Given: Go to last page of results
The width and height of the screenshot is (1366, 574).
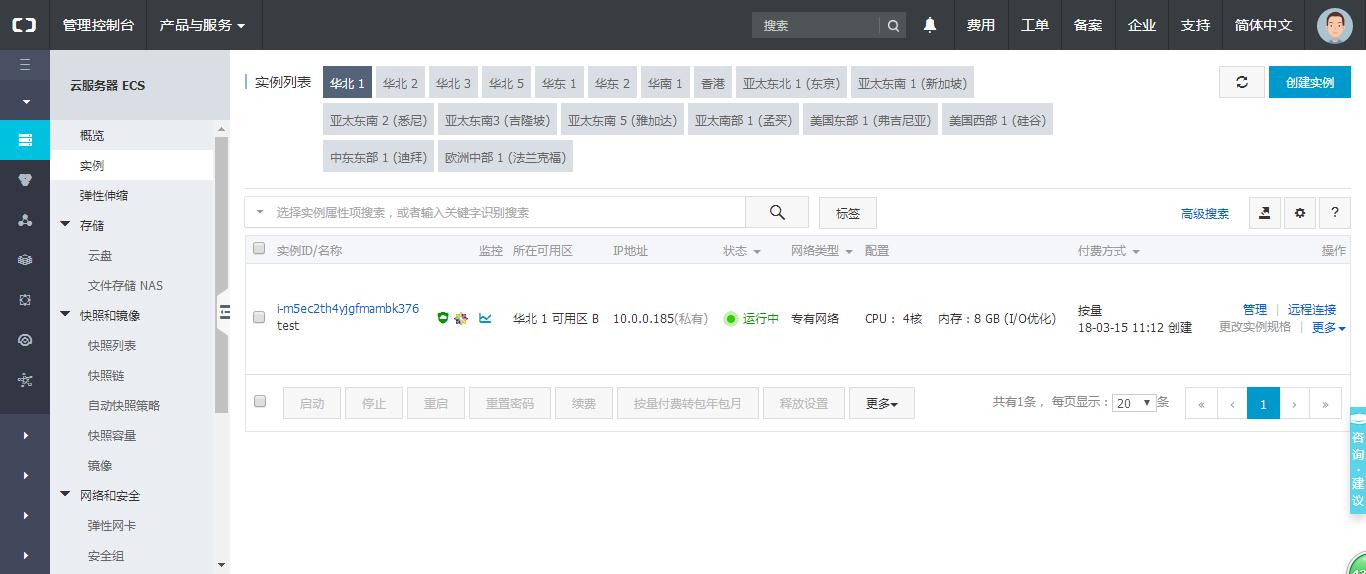Looking at the screenshot, I should [1326, 404].
